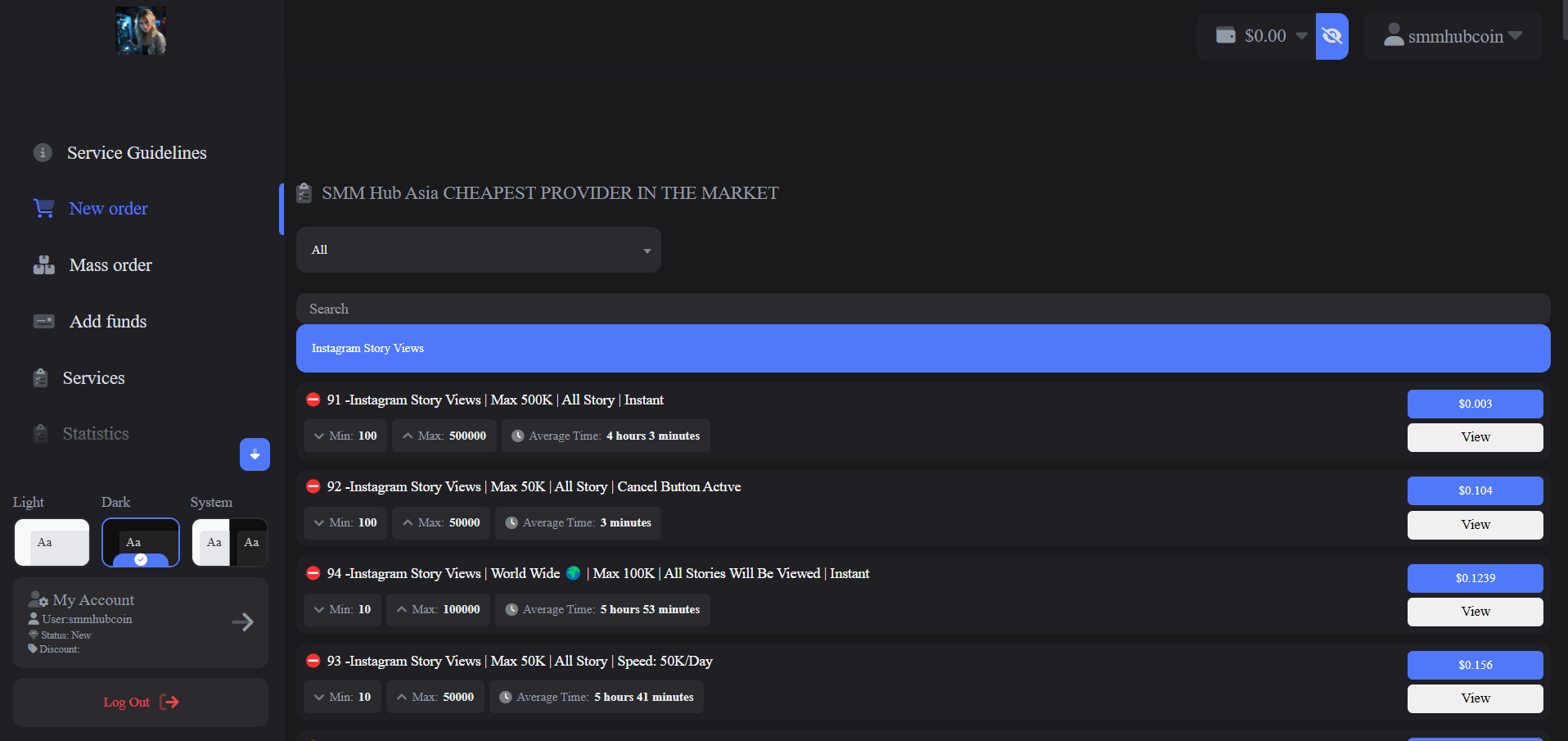The image size is (1568, 741).
Task: Open the All category dropdown
Action: pyautogui.click(x=478, y=250)
